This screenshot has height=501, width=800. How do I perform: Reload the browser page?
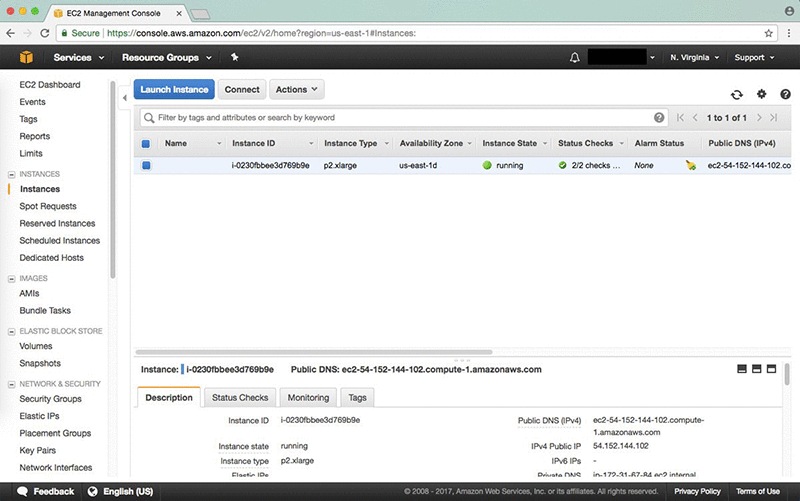tap(44, 33)
